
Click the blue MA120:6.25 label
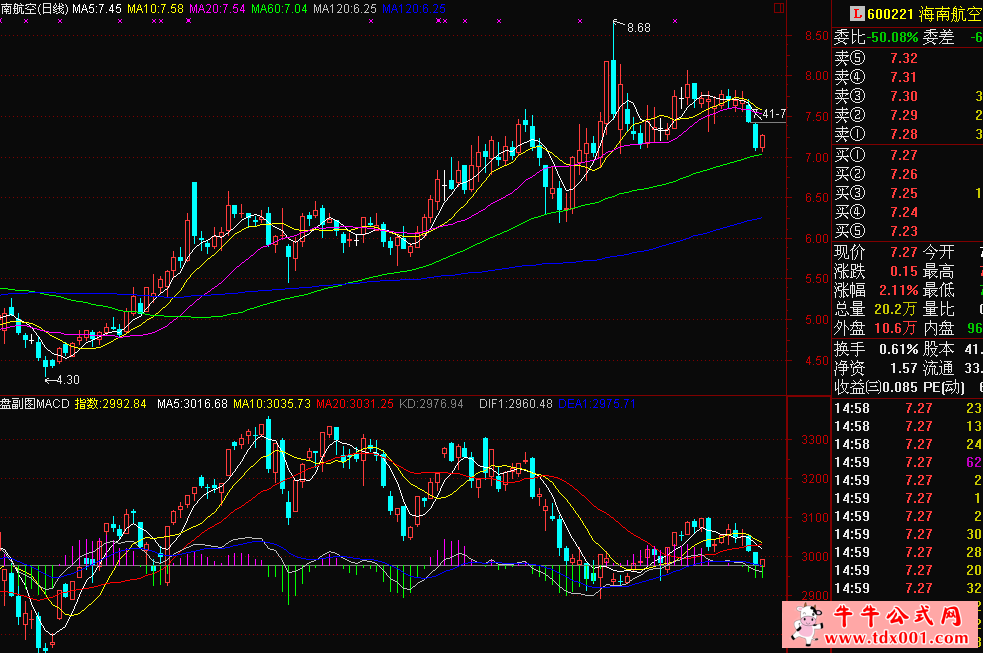[x=414, y=9]
